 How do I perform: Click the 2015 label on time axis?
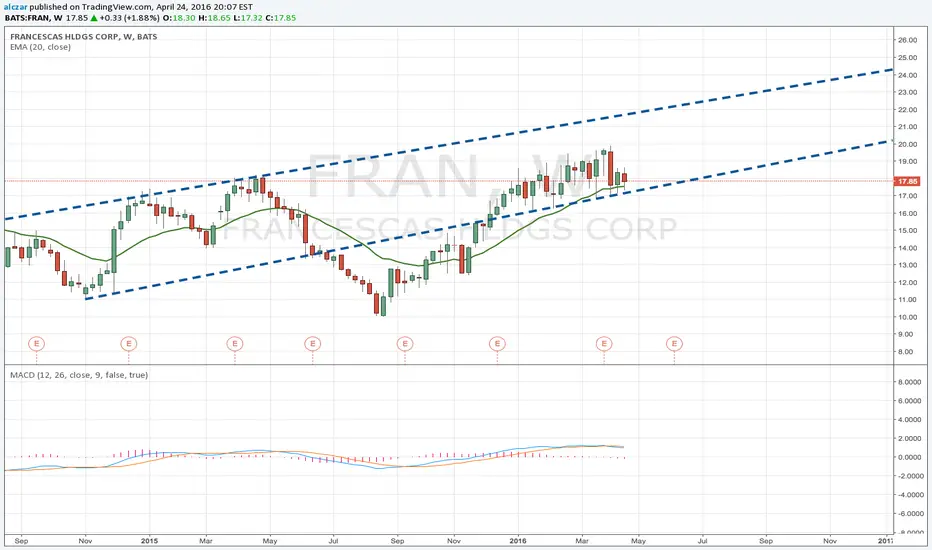point(149,541)
